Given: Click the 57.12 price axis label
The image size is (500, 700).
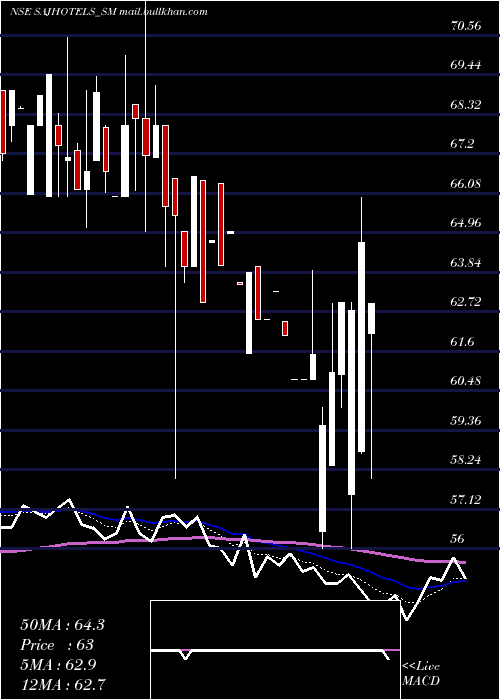Looking at the screenshot, I should (x=466, y=499).
